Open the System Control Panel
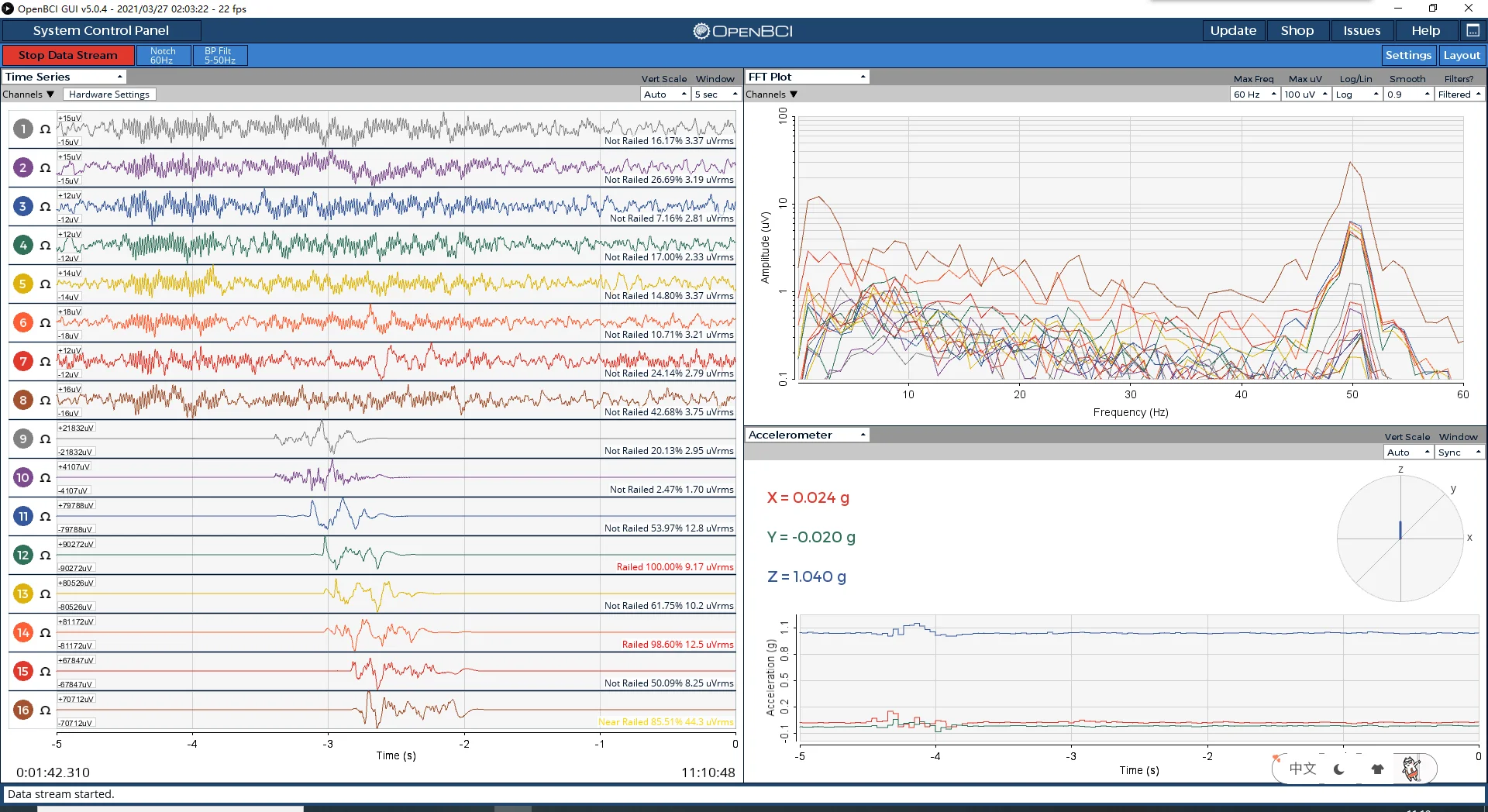Screen dimensions: 1488x812 101,30
